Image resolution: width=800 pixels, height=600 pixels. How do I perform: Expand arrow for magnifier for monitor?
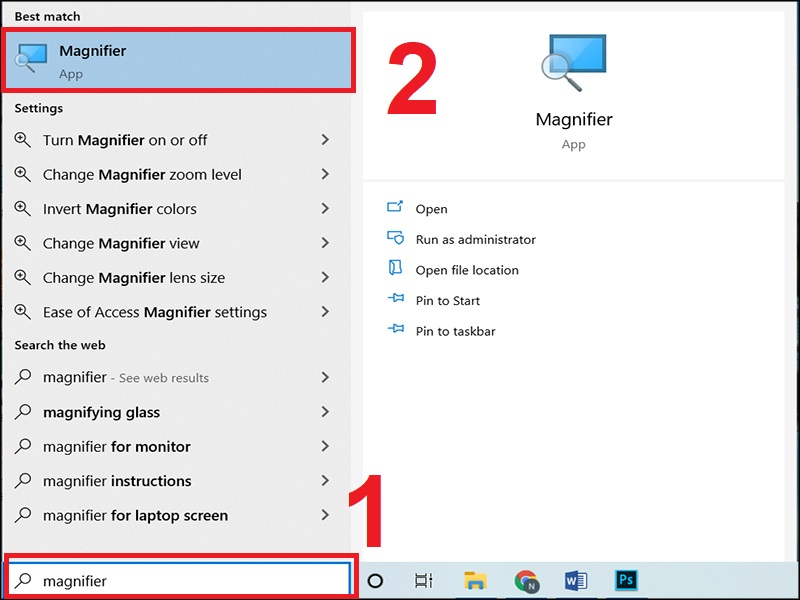[x=325, y=446]
